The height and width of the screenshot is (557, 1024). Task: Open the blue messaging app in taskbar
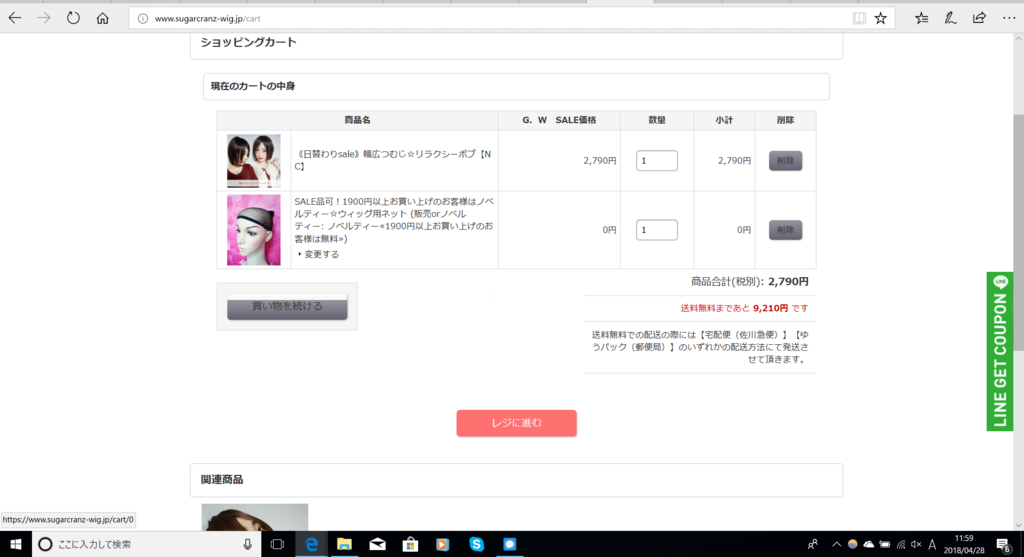pyautogui.click(x=509, y=544)
